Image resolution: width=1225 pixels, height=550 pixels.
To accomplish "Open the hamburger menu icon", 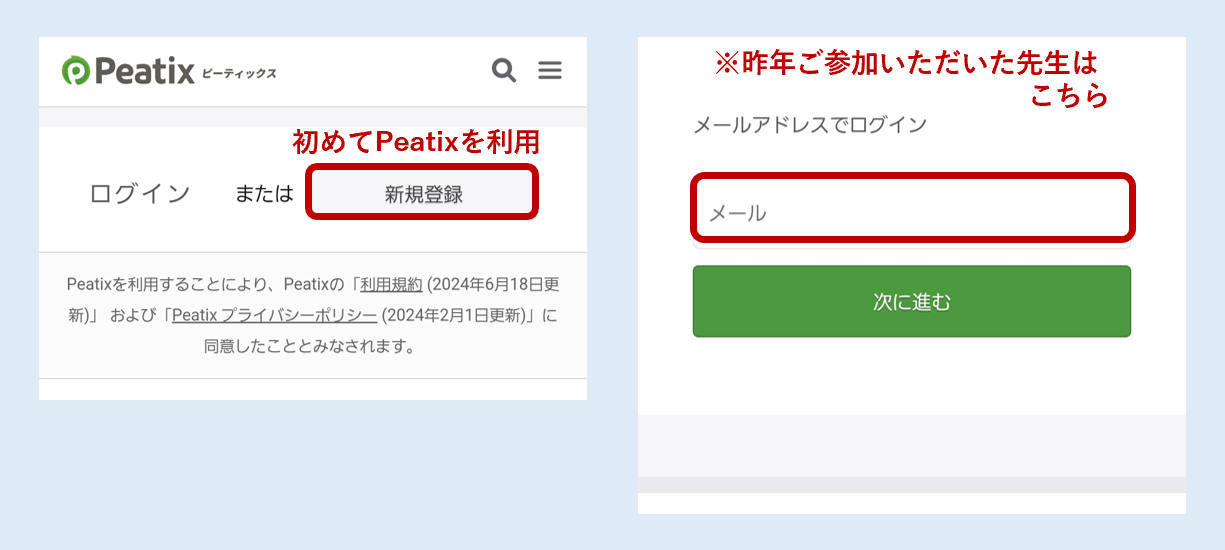I will [x=550, y=70].
